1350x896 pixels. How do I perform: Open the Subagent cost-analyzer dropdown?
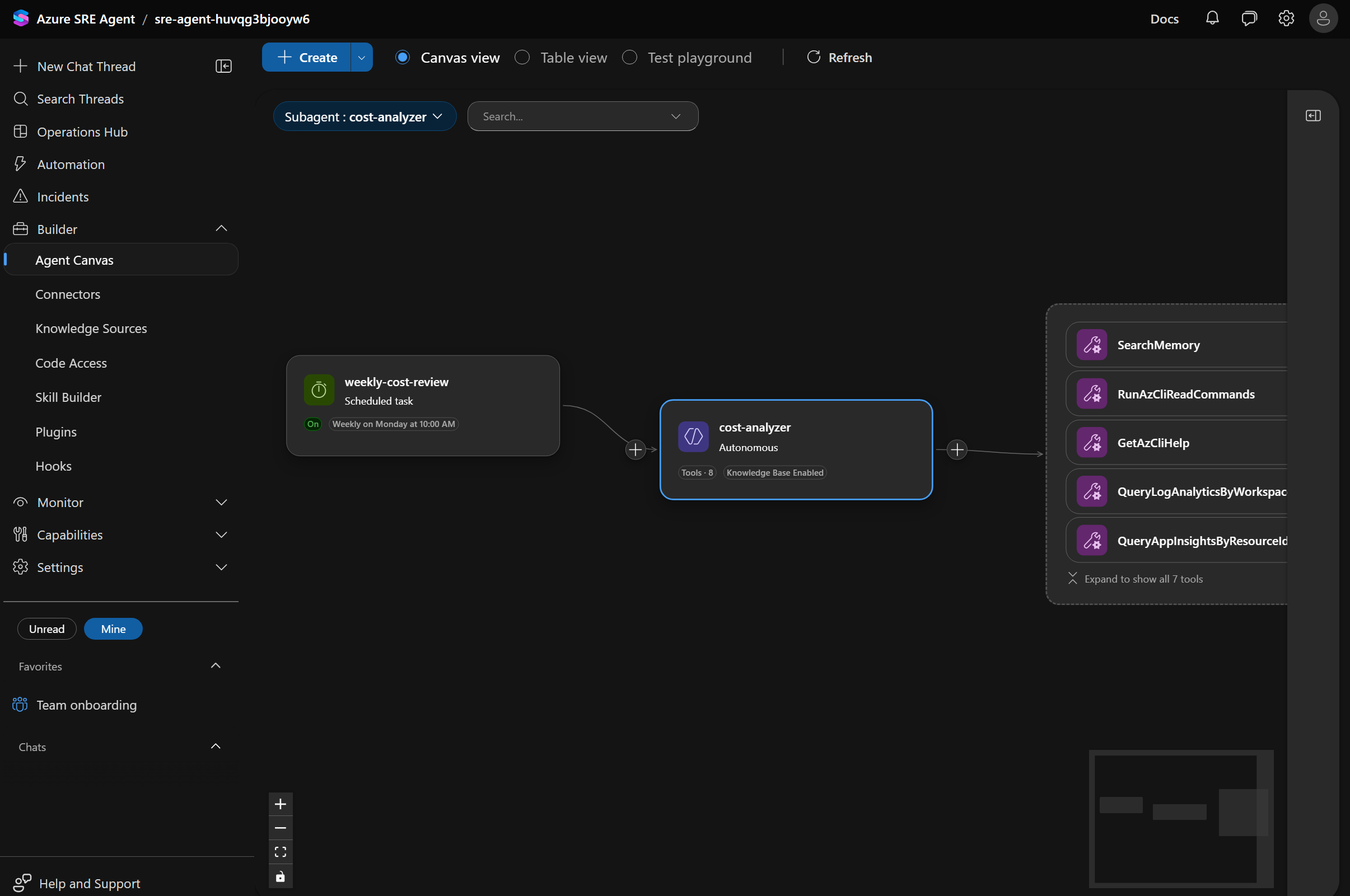(365, 116)
